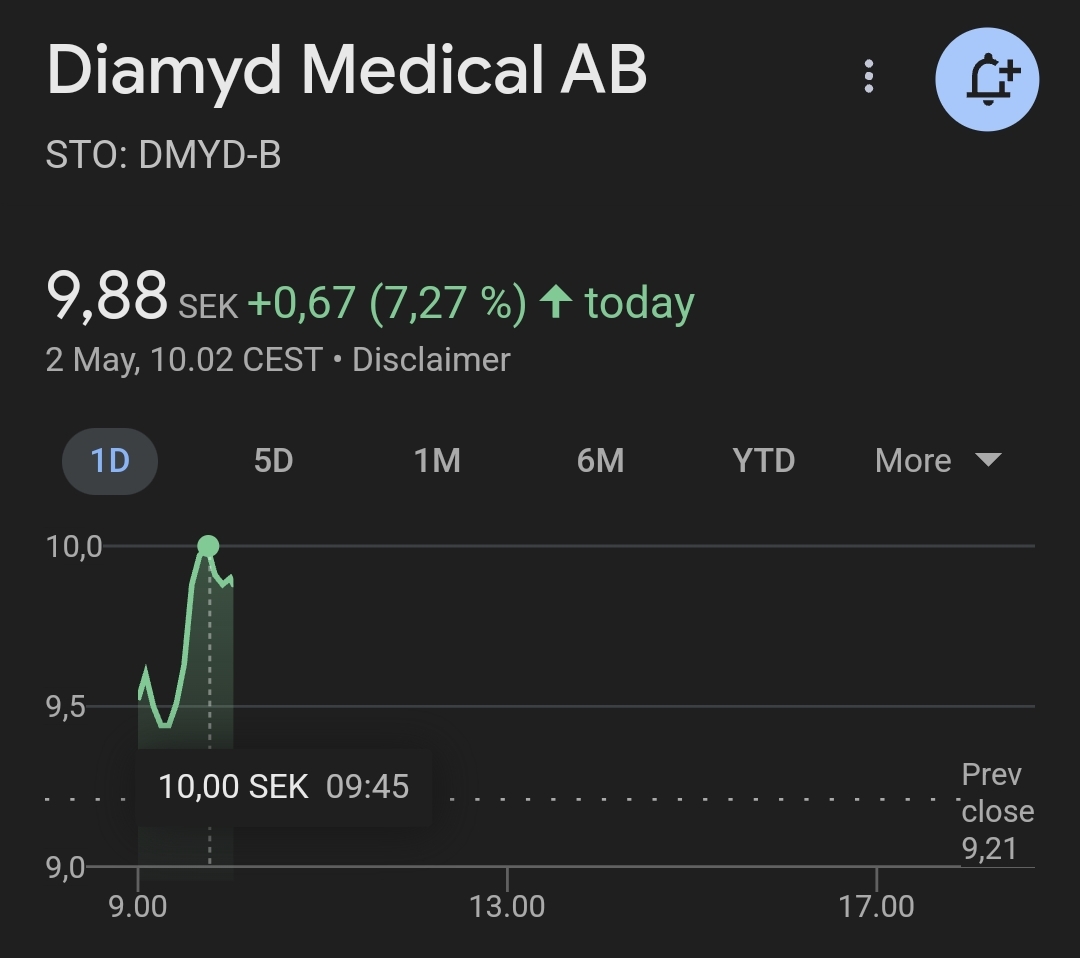Open the Disclaimer link

point(431,360)
